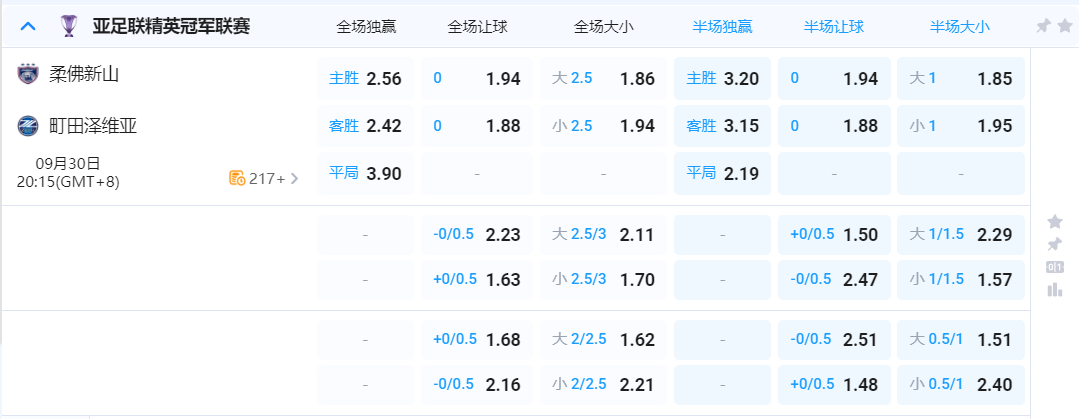
Task: Open the 町田泽维亚 team name
Action: pyautogui.click(x=93, y=126)
